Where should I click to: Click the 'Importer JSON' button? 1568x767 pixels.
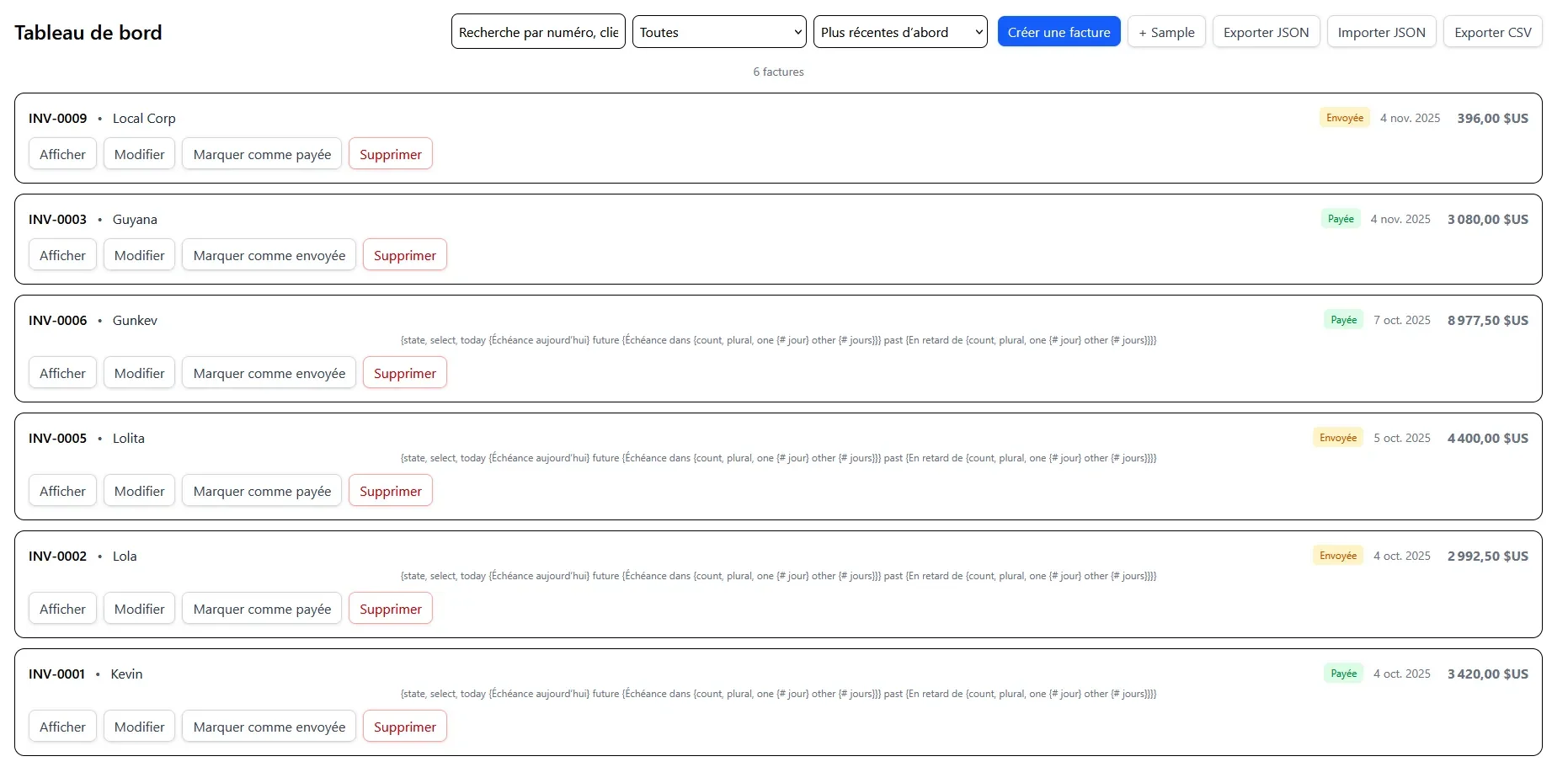(1381, 32)
